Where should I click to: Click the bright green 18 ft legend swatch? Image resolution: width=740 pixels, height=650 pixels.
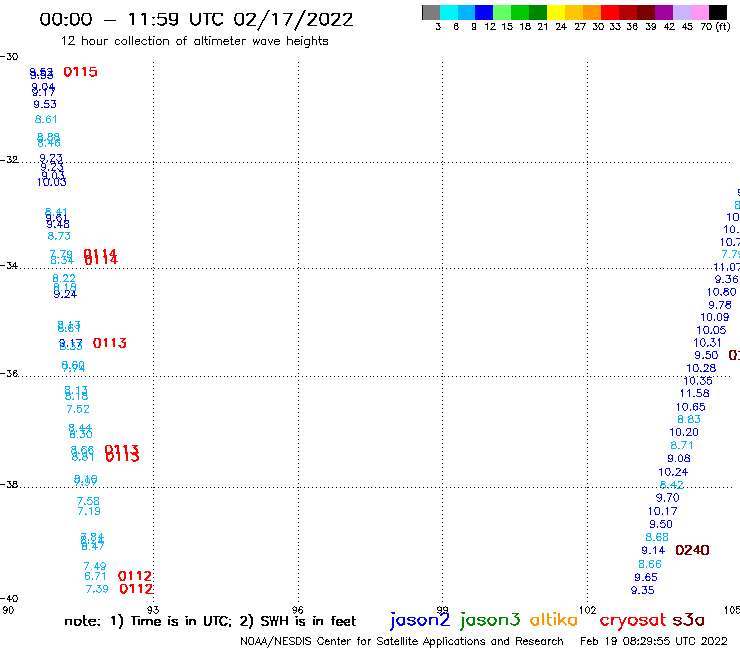tap(520, 12)
